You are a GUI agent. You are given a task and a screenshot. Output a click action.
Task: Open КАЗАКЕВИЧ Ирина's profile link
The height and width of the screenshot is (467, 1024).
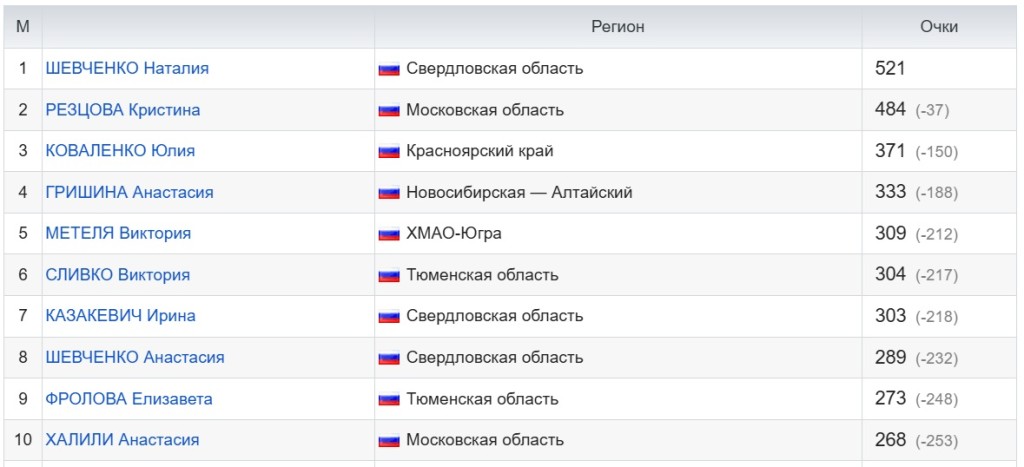pyautogui.click(x=120, y=316)
